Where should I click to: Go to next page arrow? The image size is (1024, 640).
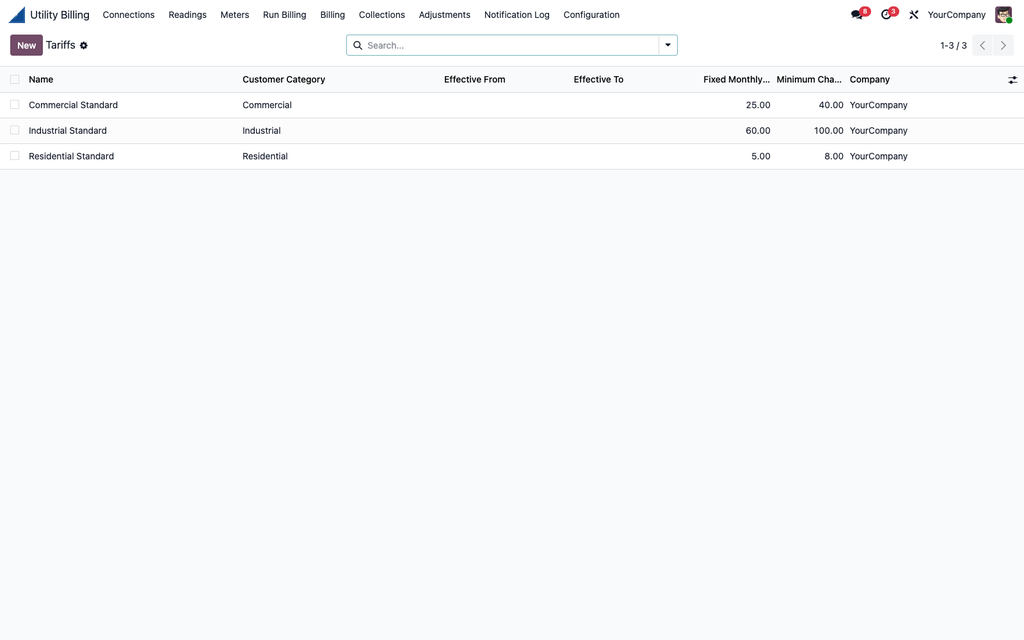pyautogui.click(x=1004, y=45)
